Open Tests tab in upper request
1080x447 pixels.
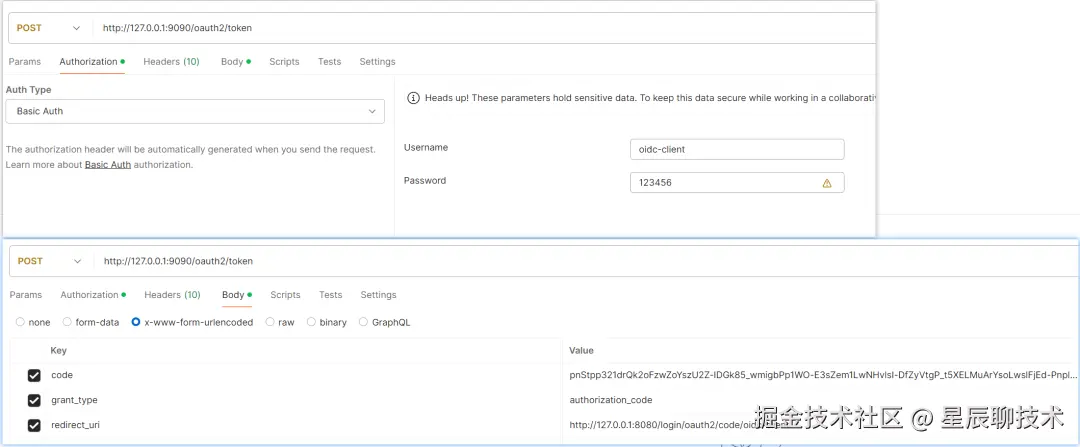[329, 61]
